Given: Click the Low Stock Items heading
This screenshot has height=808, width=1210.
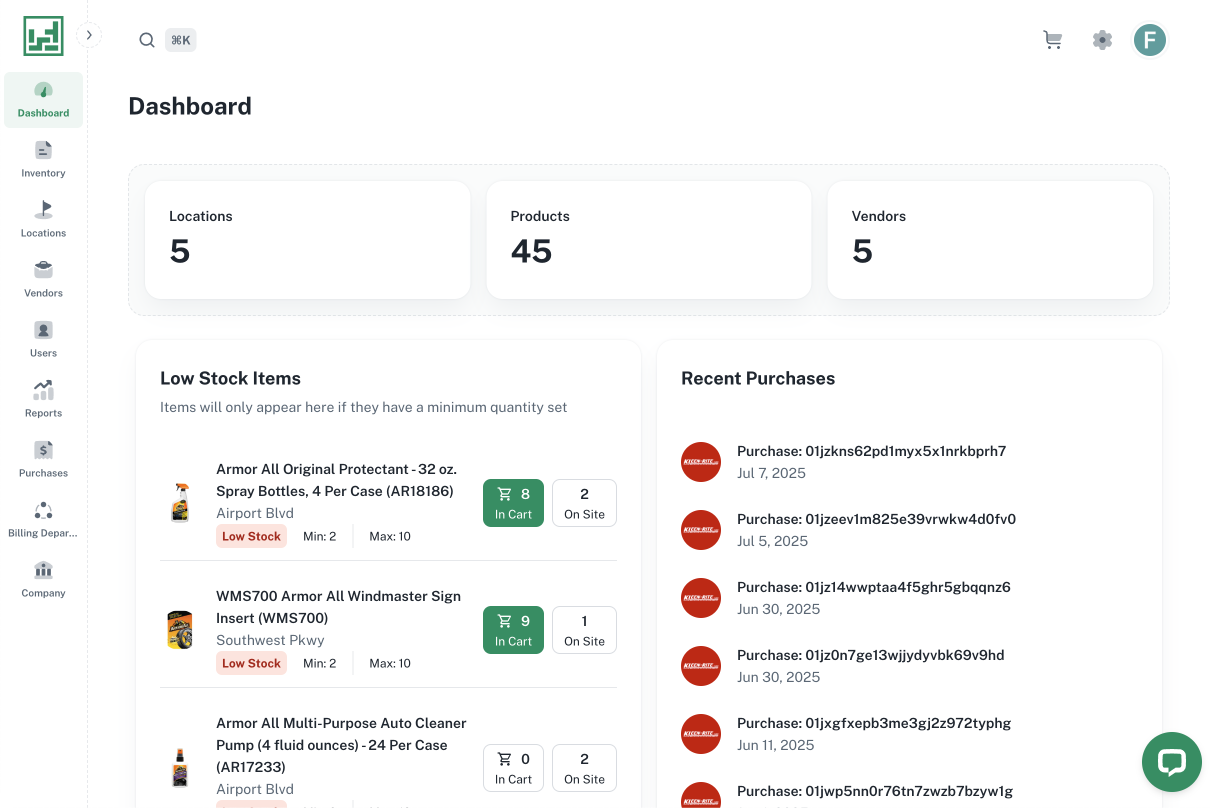Looking at the screenshot, I should (230, 378).
